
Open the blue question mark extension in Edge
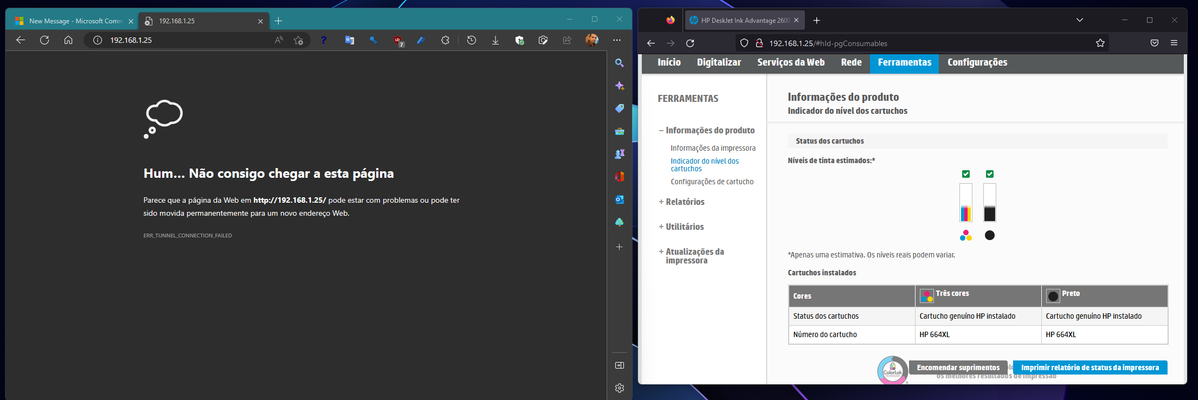pos(324,40)
